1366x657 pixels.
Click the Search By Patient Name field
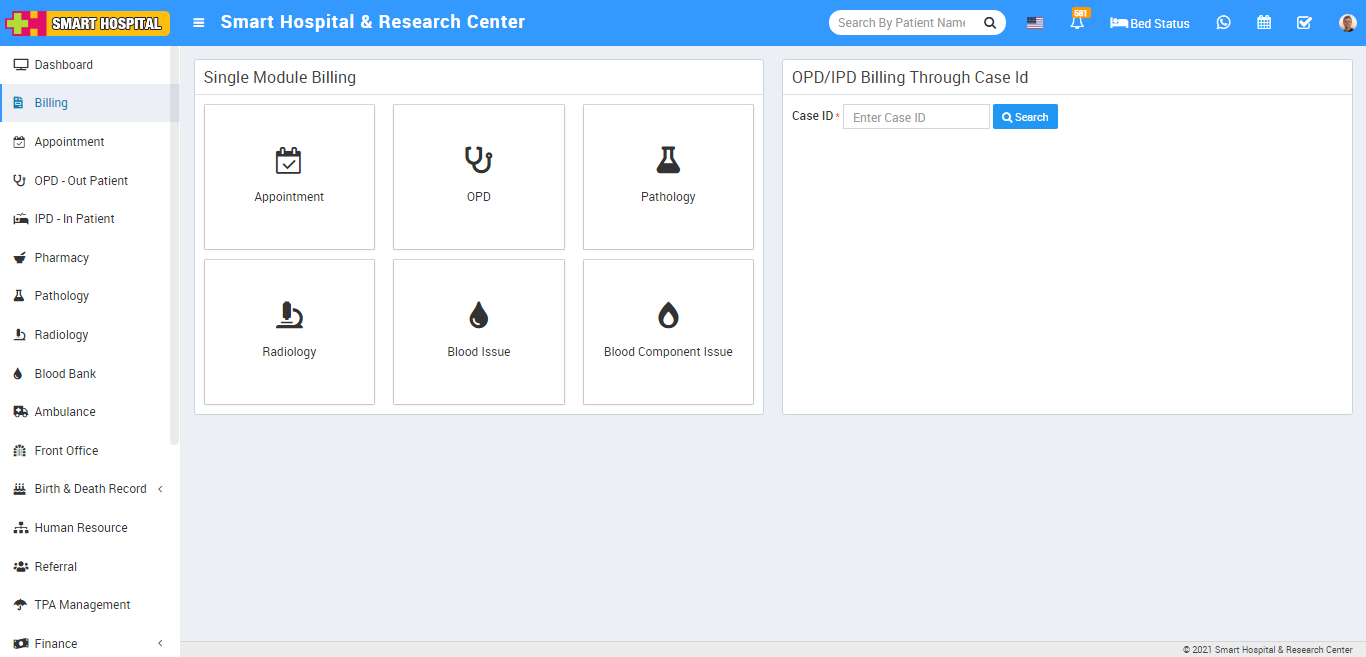(901, 23)
